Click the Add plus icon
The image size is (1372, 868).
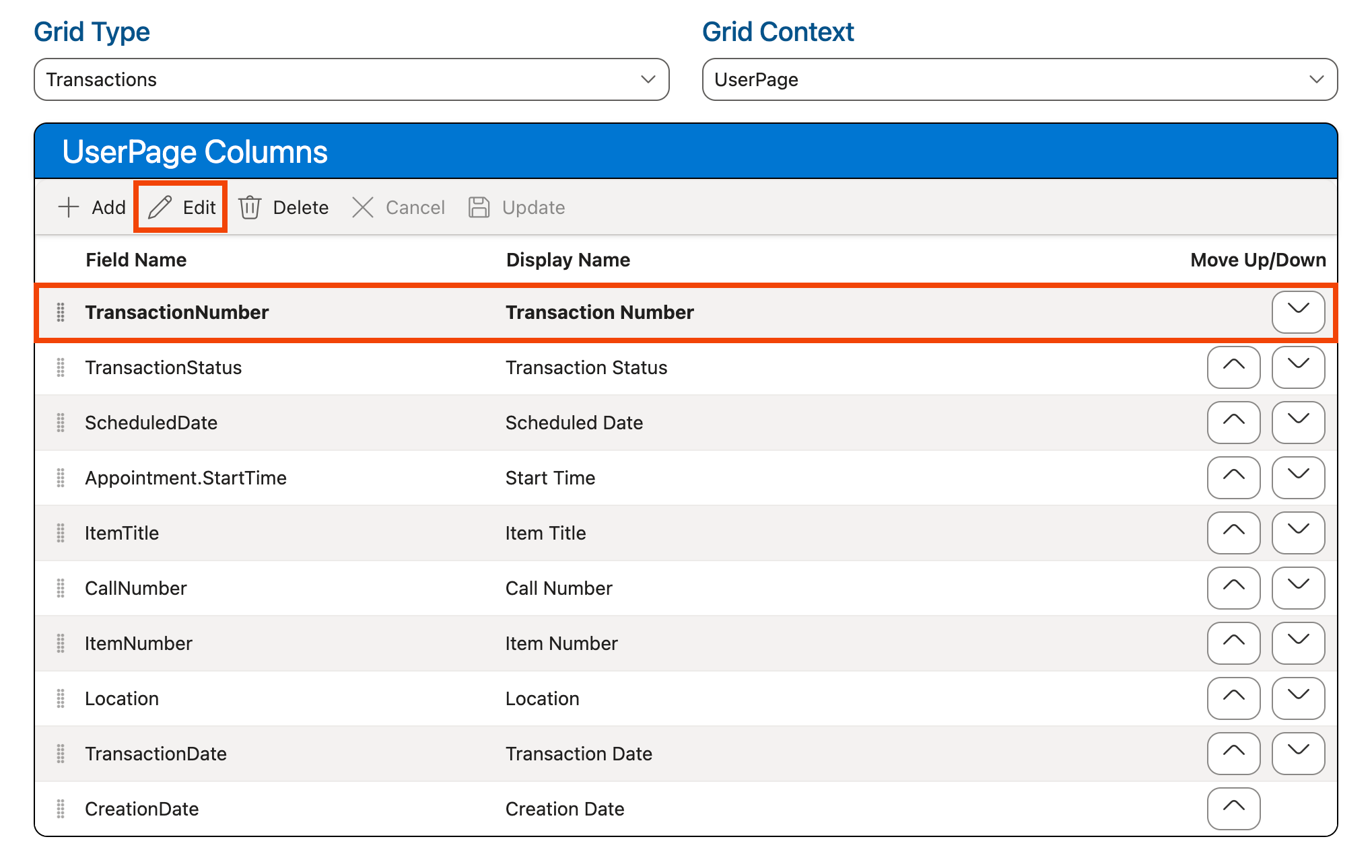(69, 207)
